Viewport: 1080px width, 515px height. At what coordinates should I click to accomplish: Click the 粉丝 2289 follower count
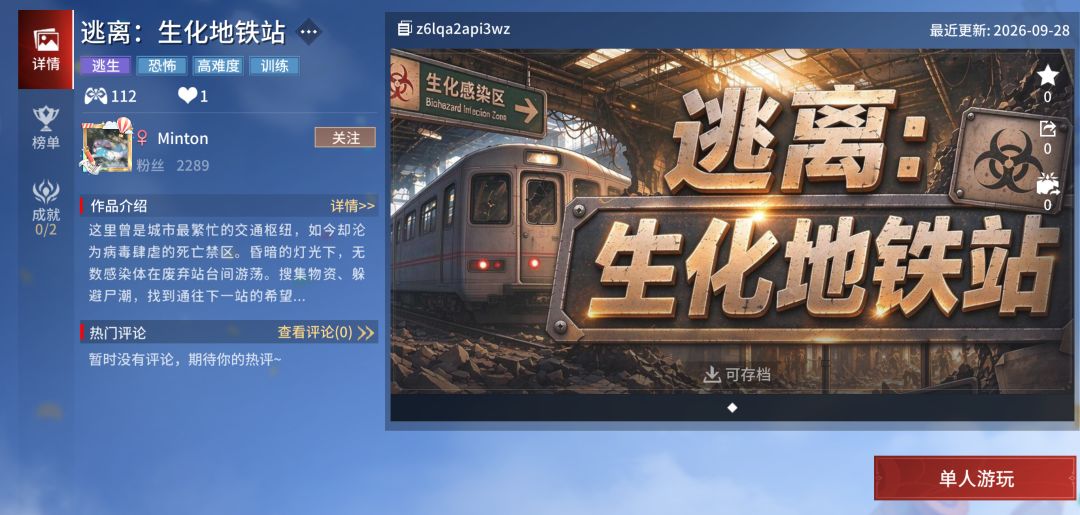(x=172, y=165)
